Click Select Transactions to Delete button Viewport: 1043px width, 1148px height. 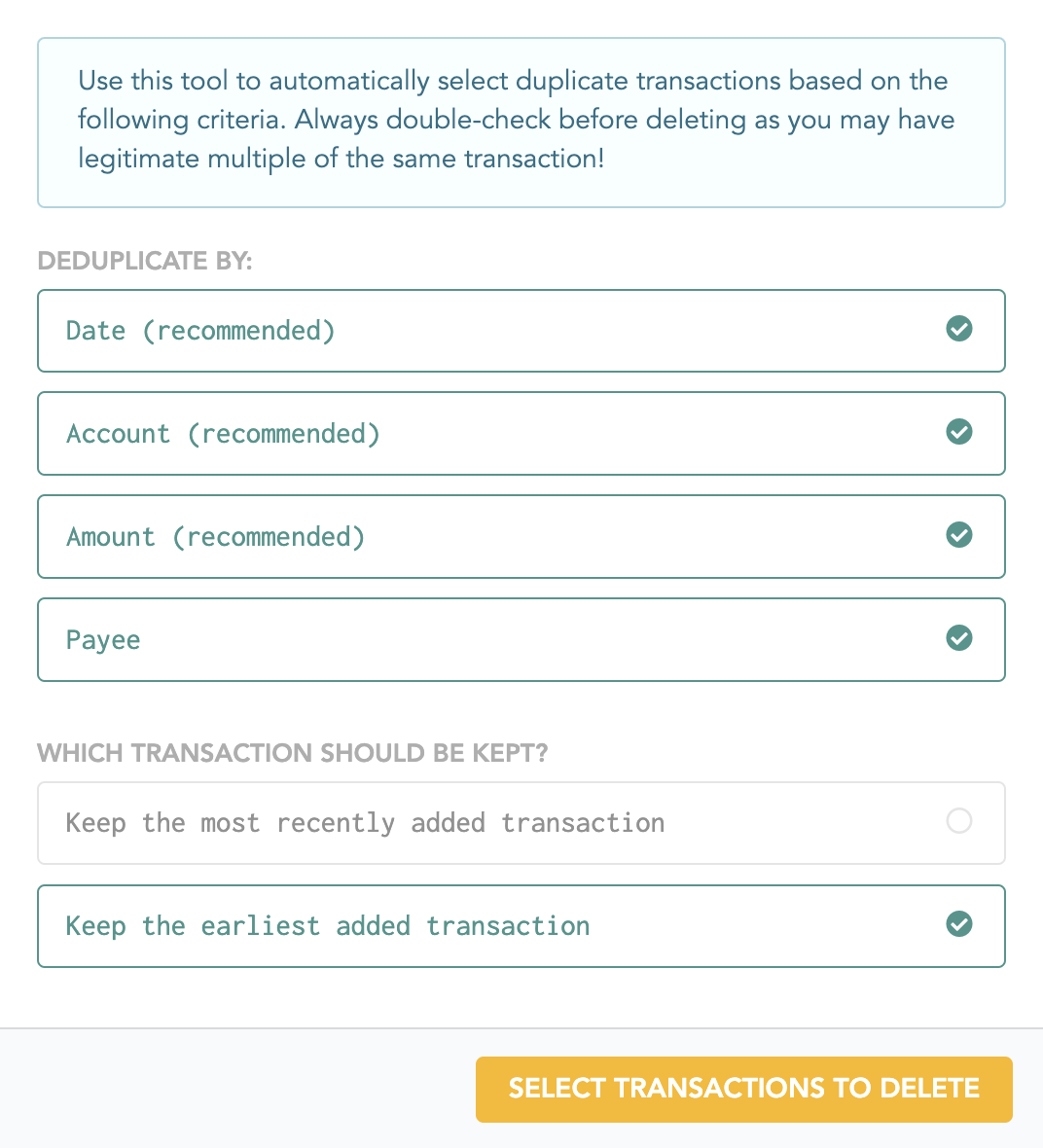(744, 1090)
